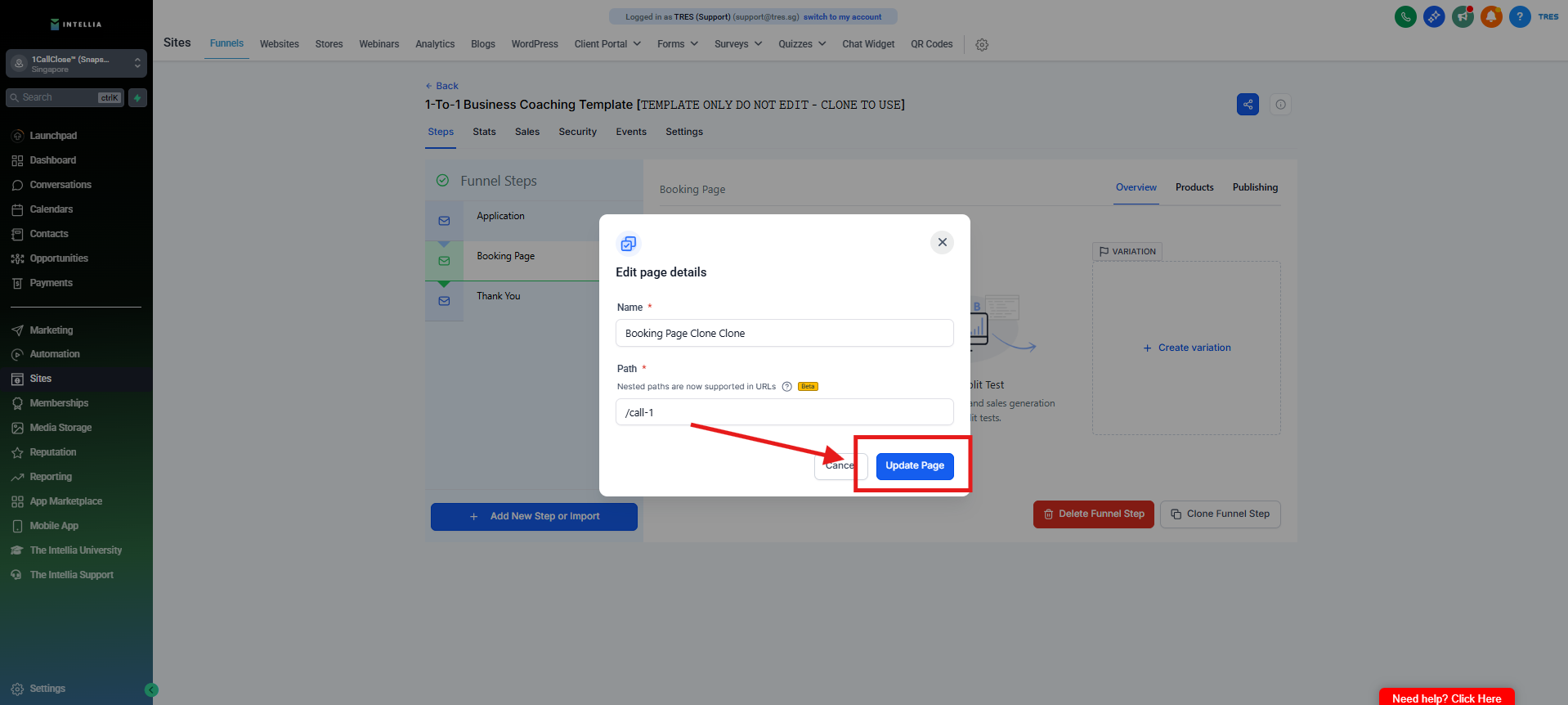Click Need help? Click Here button

coord(1446,698)
